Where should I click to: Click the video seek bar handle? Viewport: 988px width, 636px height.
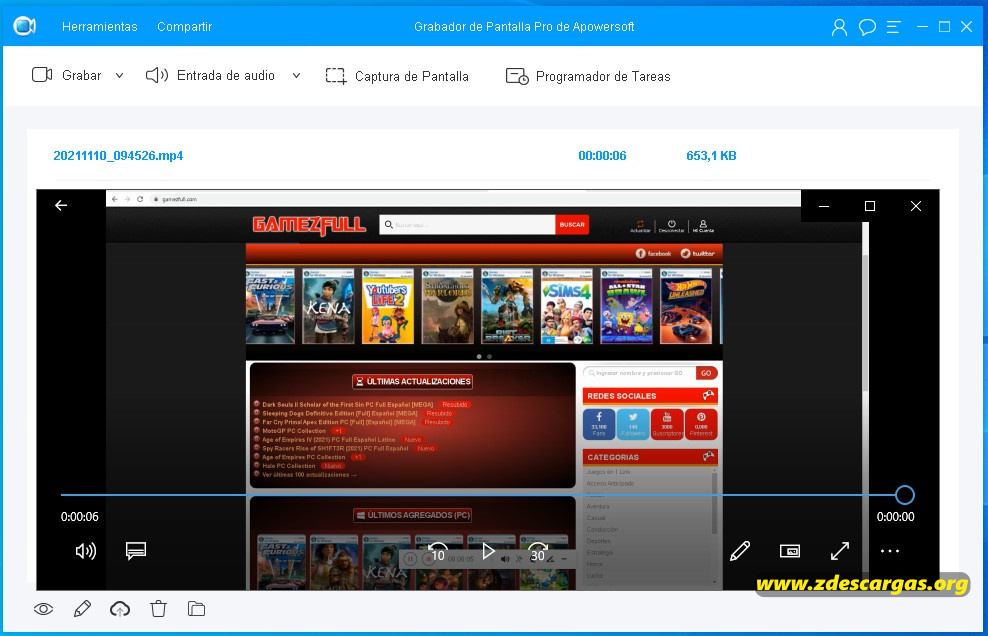tap(905, 495)
